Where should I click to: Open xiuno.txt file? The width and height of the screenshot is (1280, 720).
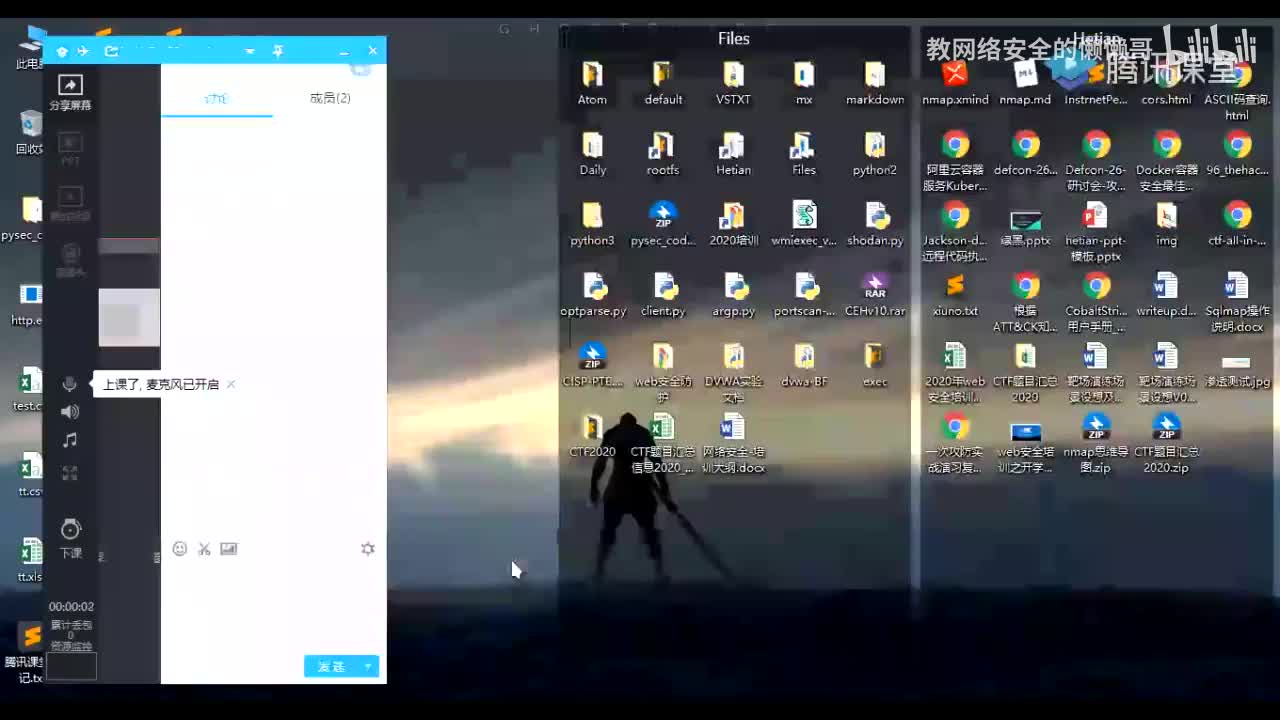point(955,296)
